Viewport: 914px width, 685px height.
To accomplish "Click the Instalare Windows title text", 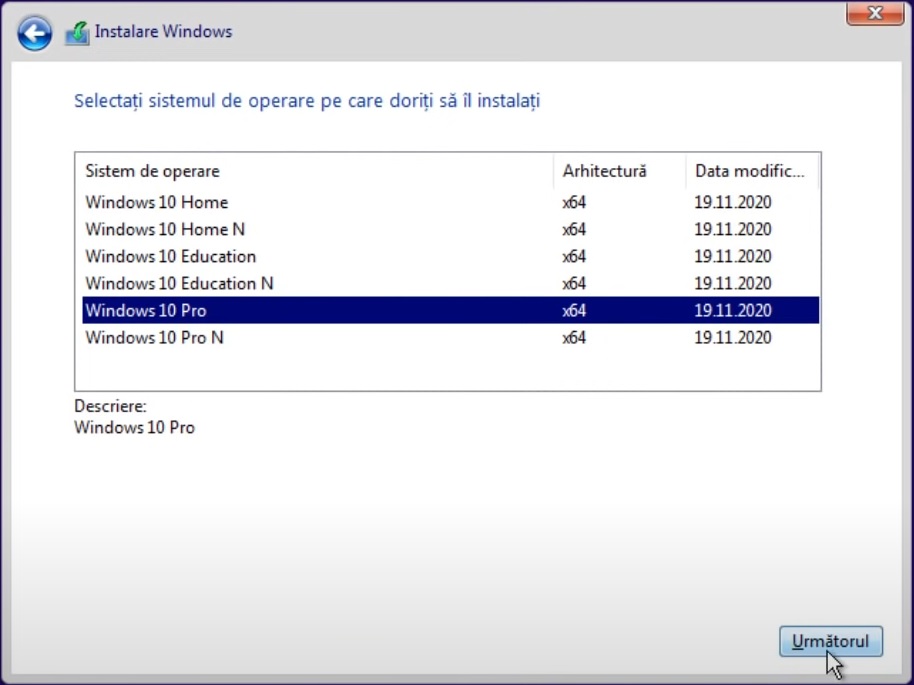I will pos(163,32).
